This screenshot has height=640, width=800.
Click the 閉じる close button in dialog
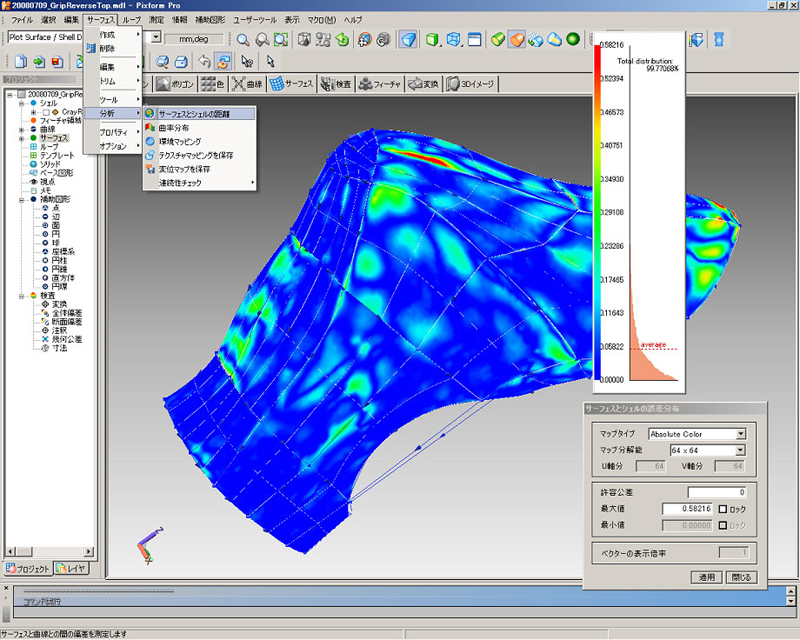point(741,577)
